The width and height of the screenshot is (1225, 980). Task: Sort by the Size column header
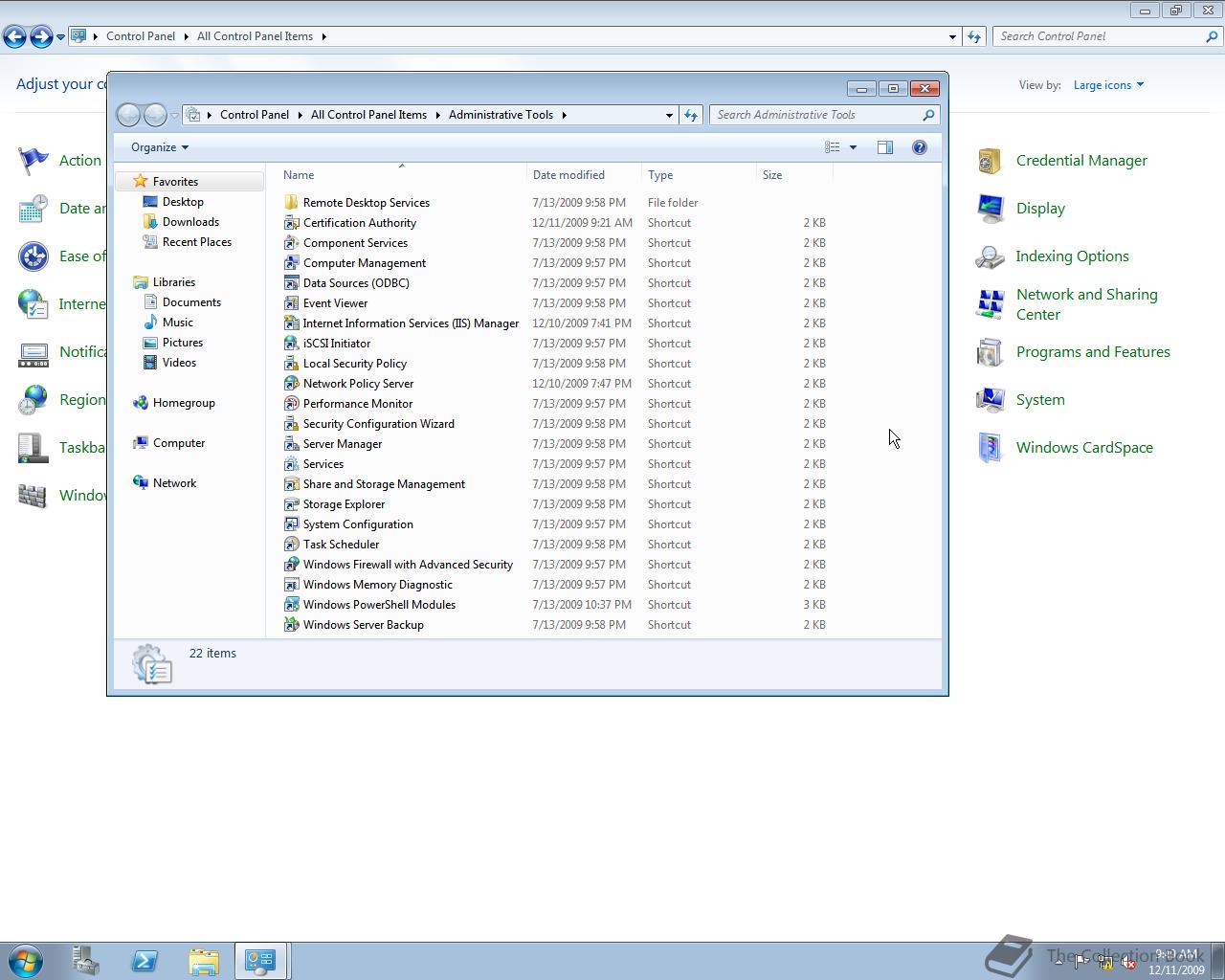(x=794, y=175)
